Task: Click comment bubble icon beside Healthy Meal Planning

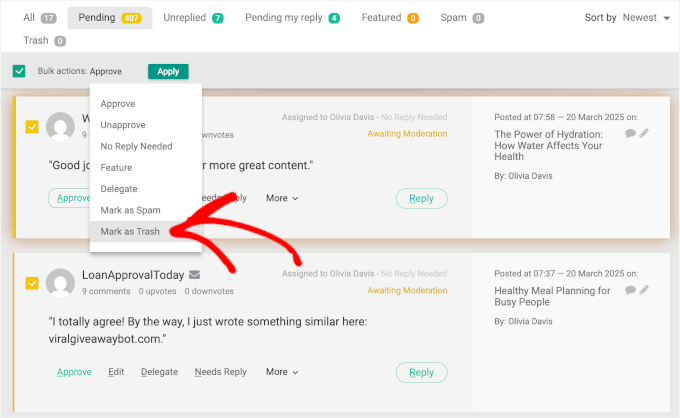Action: click(630, 290)
